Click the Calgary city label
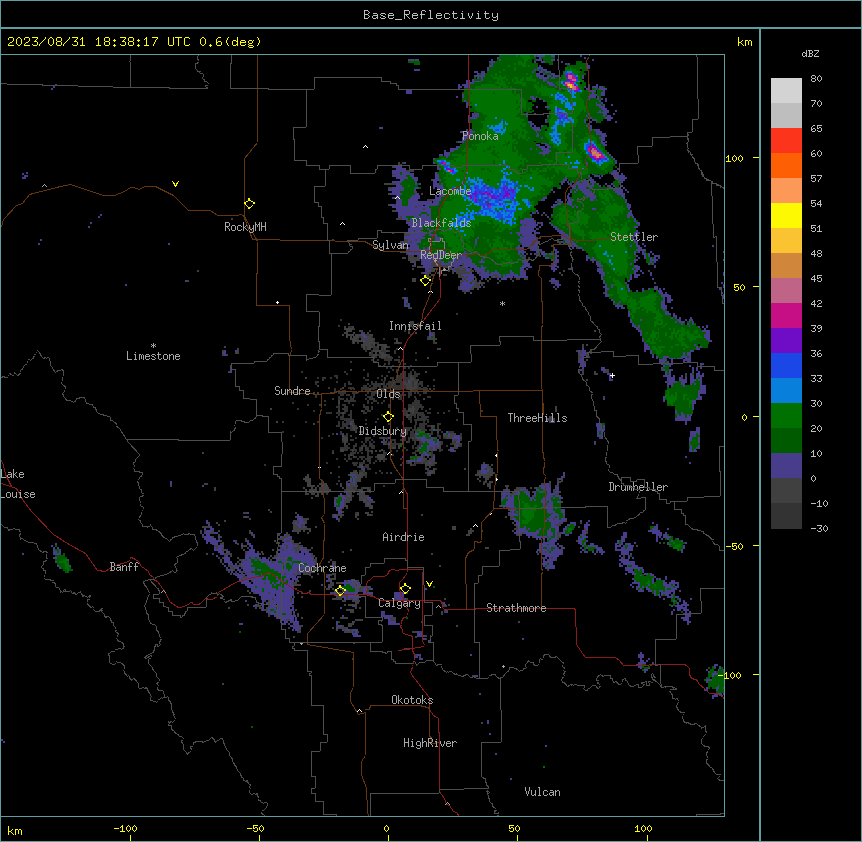This screenshot has width=862, height=842. (x=399, y=603)
